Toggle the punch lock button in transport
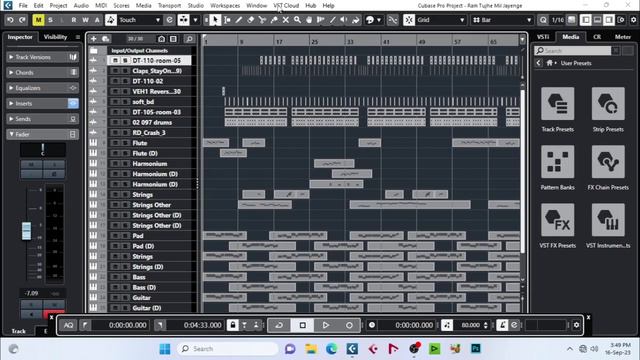Screen dimensions: 640x360 coord(233,325)
